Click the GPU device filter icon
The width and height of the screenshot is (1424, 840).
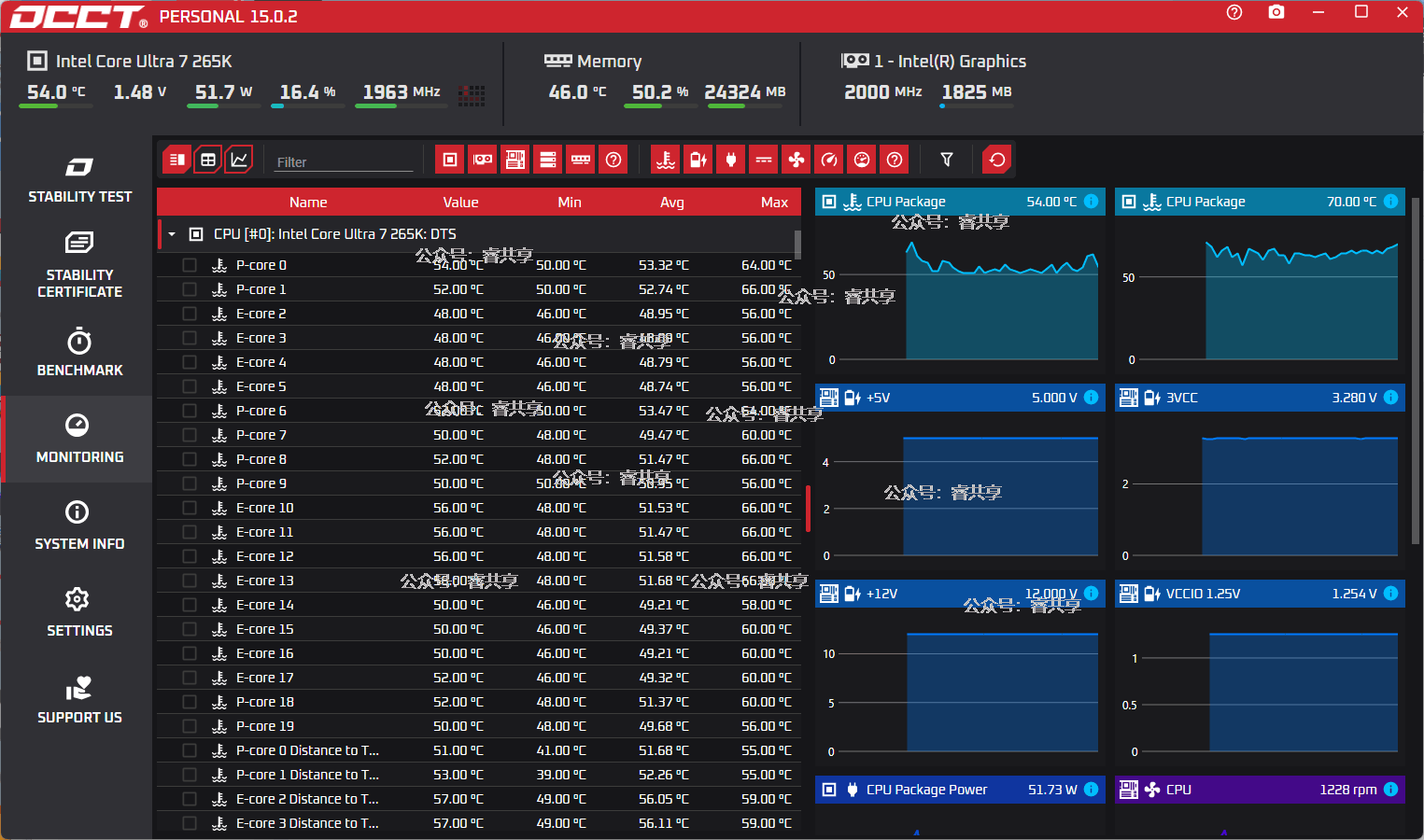point(483,160)
